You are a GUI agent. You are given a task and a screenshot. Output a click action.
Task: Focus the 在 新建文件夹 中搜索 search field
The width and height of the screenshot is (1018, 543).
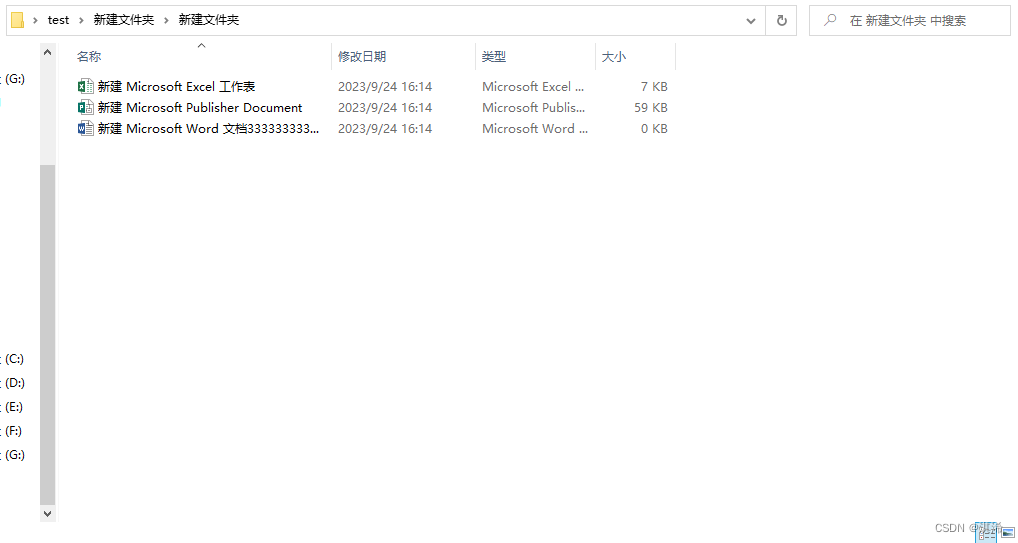[908, 21]
